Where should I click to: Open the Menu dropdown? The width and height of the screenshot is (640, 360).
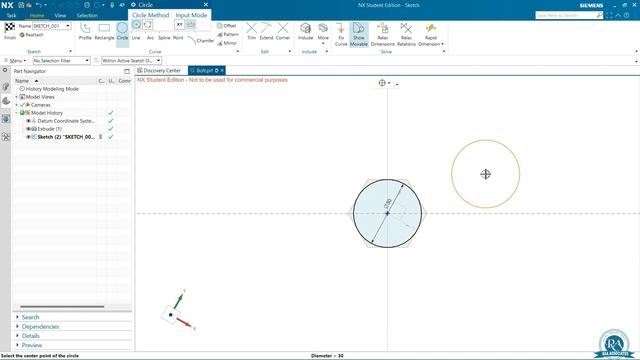click(x=15, y=60)
